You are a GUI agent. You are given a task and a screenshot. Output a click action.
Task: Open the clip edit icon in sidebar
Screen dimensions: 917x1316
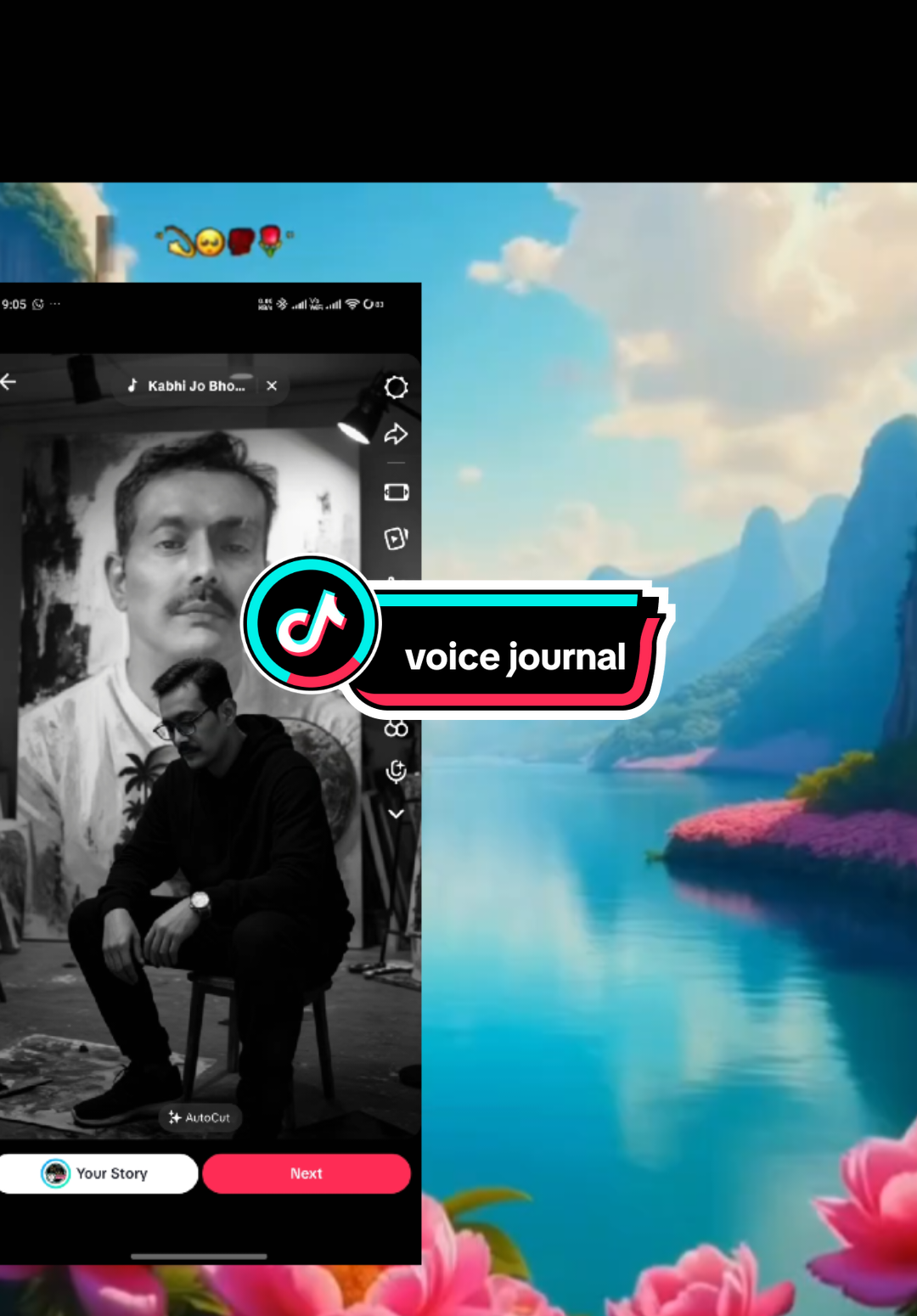coord(396,492)
